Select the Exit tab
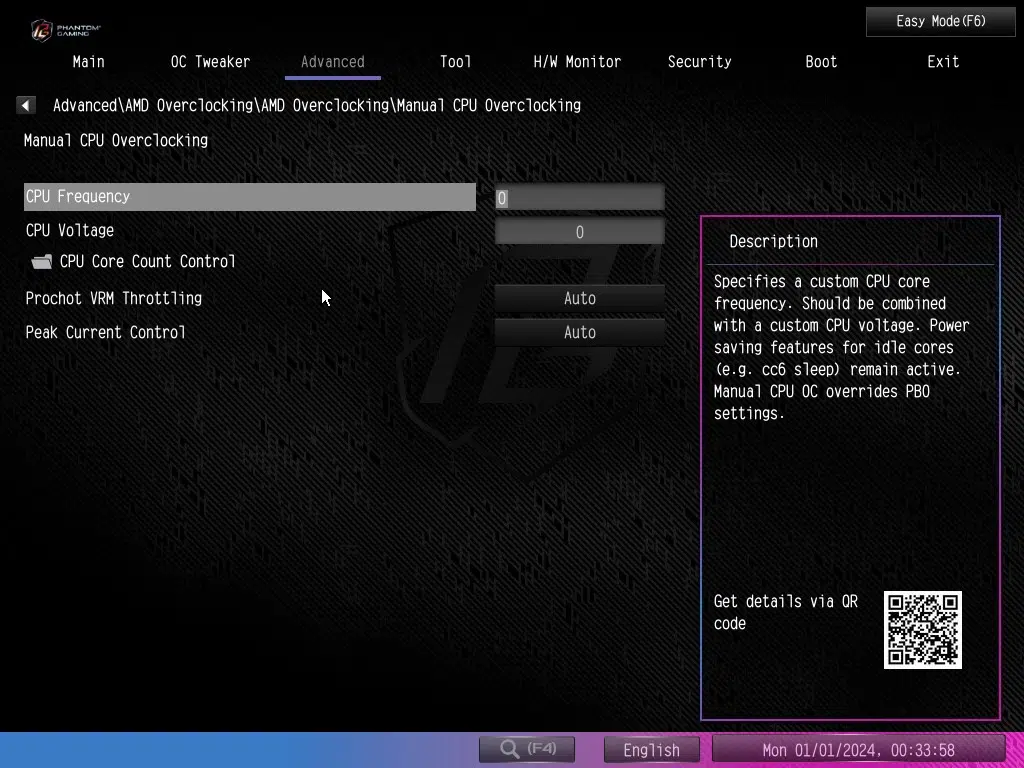This screenshot has width=1024, height=768. pyautogui.click(x=943, y=62)
